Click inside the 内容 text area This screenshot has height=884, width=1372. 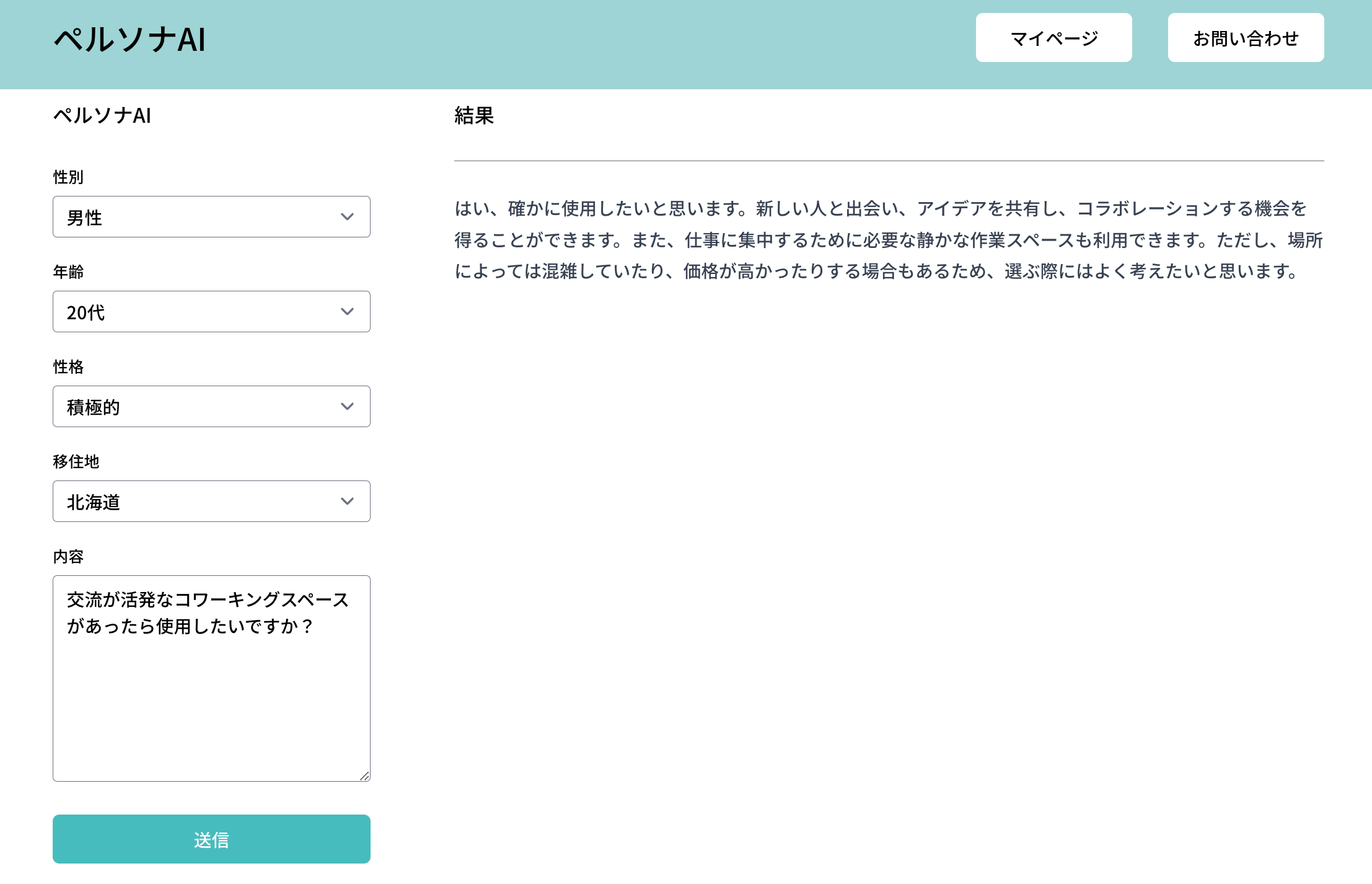point(211,676)
